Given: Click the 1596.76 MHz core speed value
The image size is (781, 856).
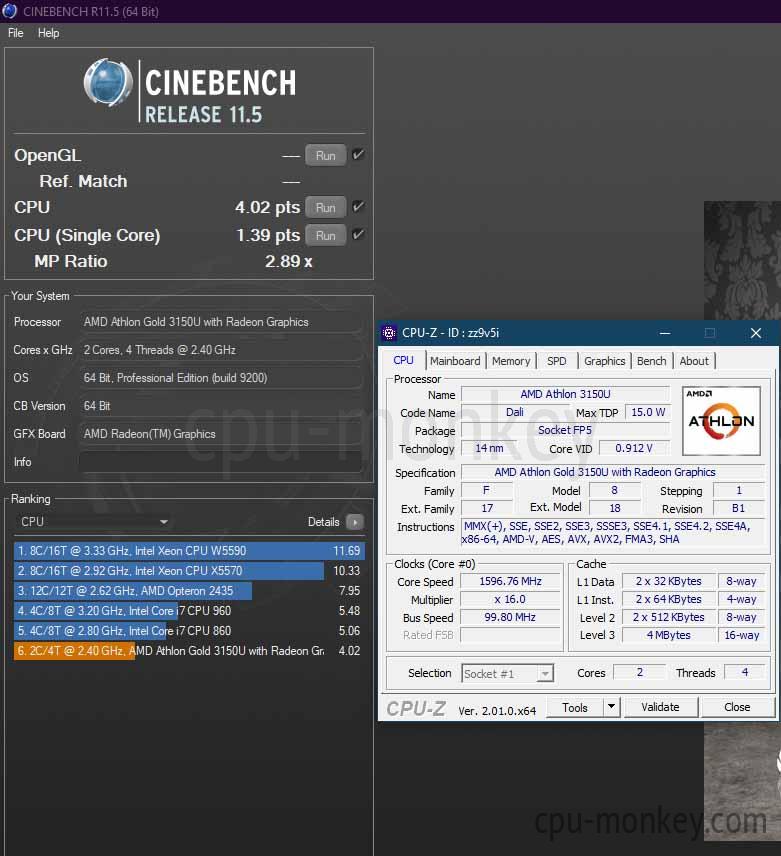Looking at the screenshot, I should pyautogui.click(x=510, y=581).
